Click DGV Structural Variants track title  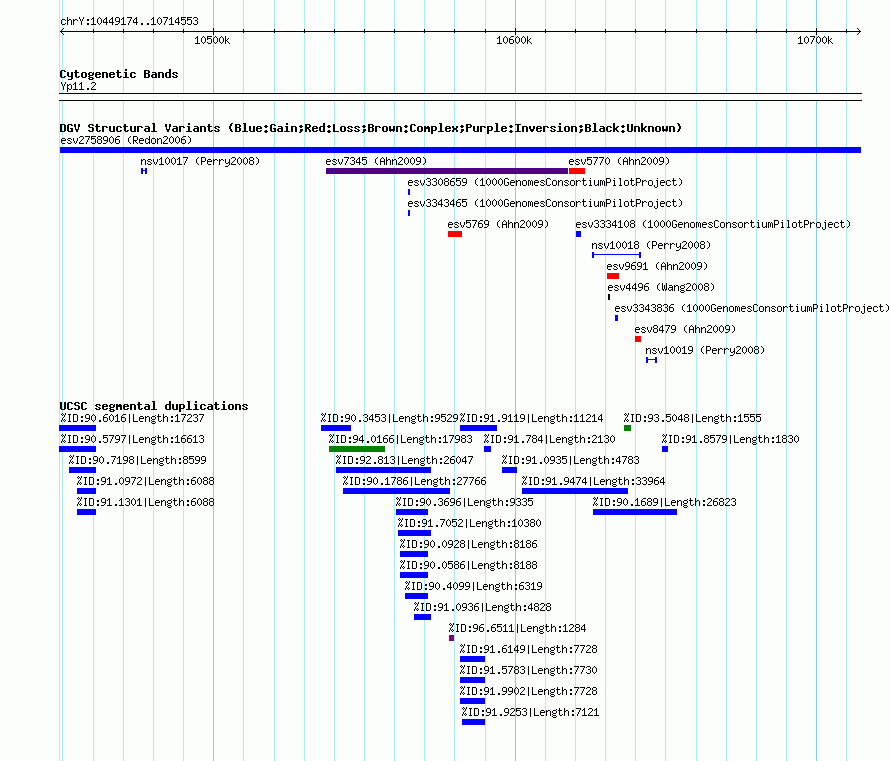click(x=371, y=128)
